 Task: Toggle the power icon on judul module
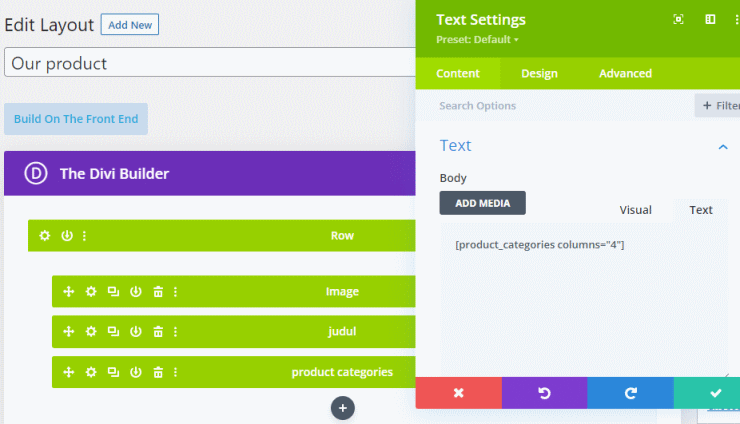click(x=135, y=332)
